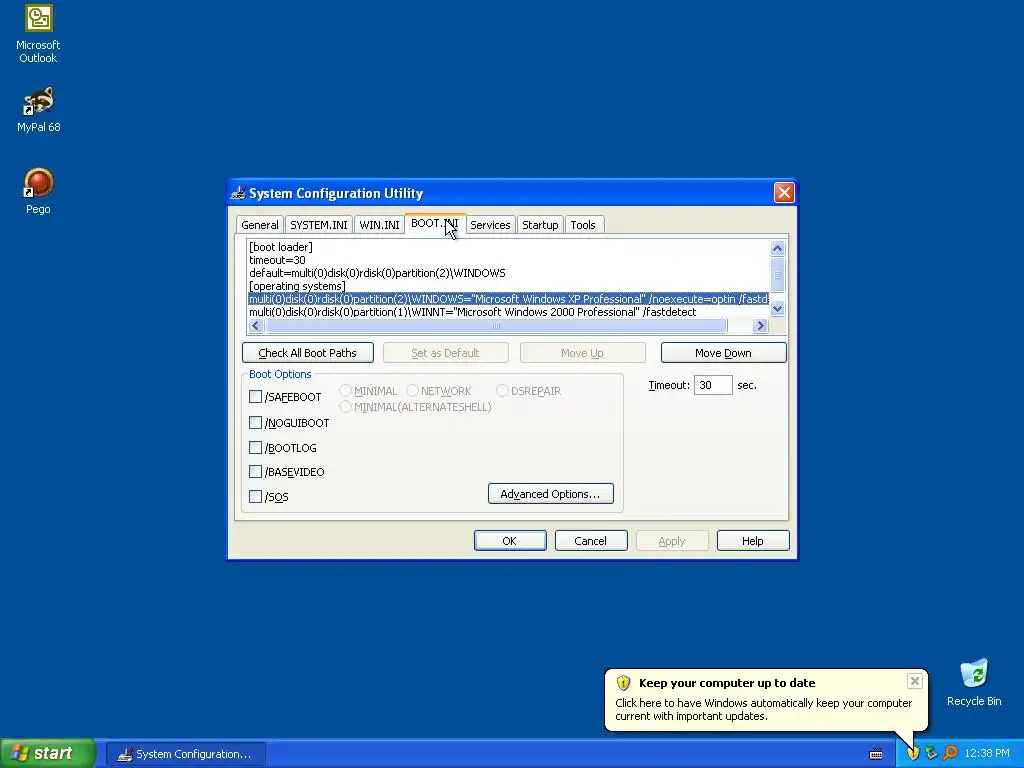This screenshot has height=768, width=1024.
Task: Click Check All Boot Paths button
Action: 308,353
